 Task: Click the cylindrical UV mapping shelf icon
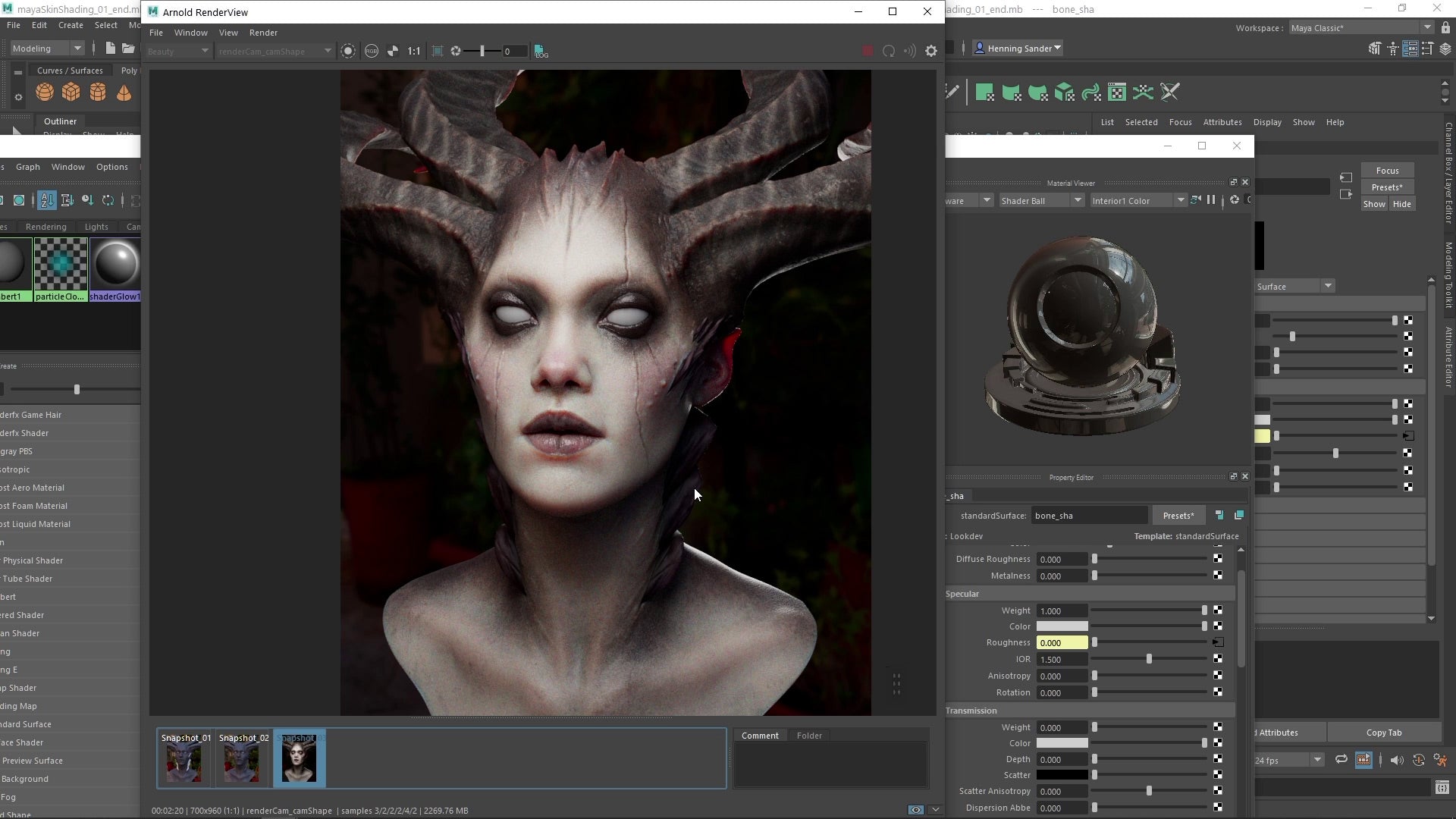click(1011, 93)
